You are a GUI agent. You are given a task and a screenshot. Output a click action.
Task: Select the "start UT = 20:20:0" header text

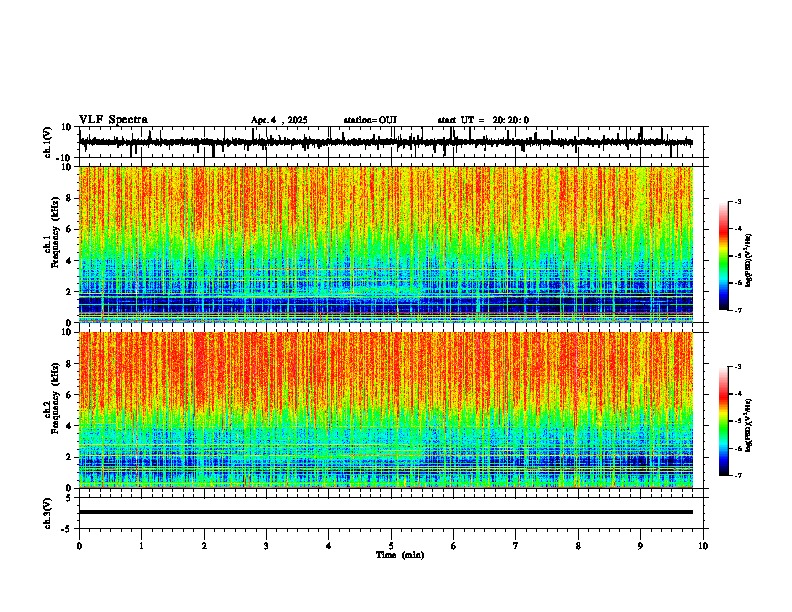coord(483,120)
